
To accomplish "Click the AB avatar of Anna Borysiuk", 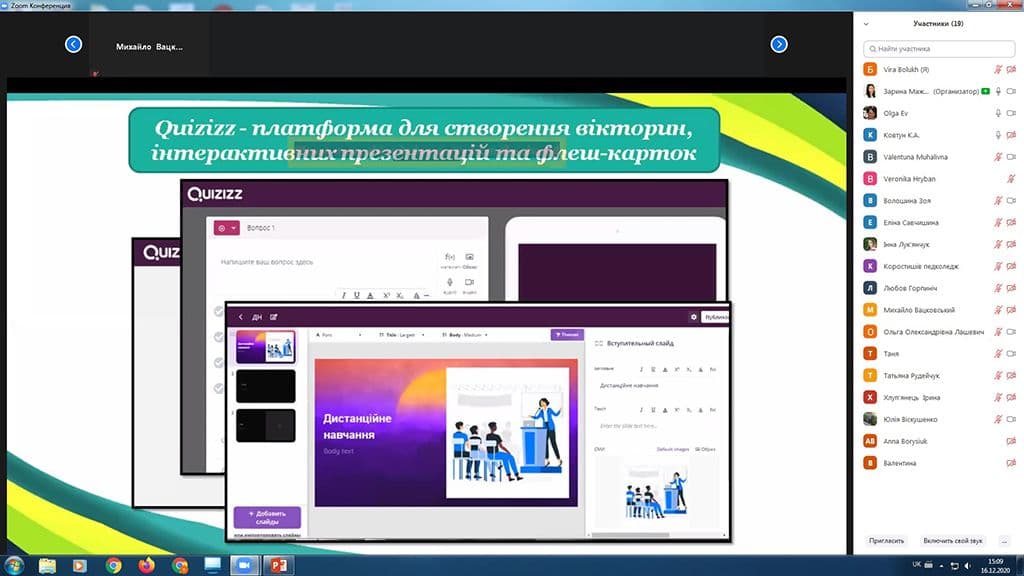I will (870, 441).
